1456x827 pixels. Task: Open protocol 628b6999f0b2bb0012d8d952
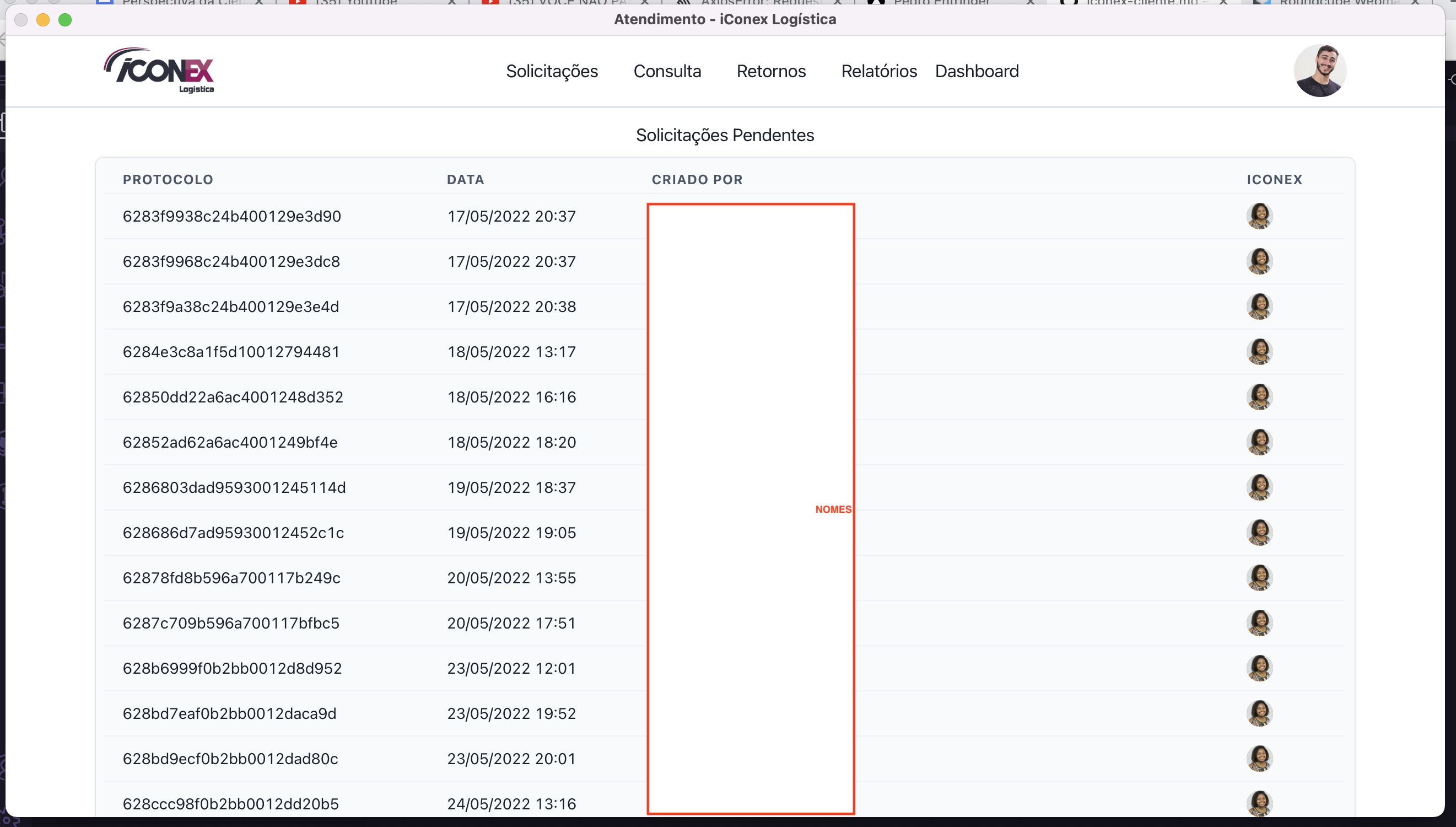point(232,668)
